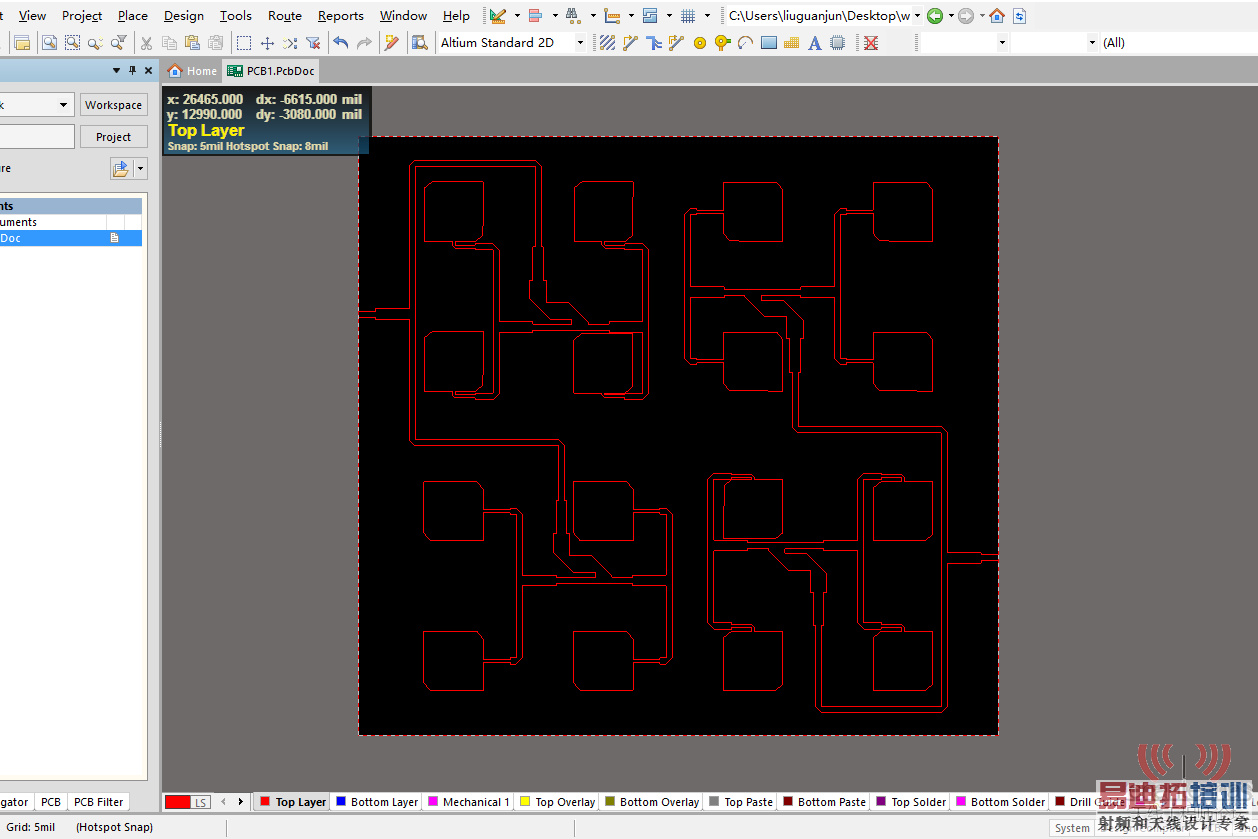Click the Undo arrow icon
The image size is (1258, 839).
click(341, 43)
